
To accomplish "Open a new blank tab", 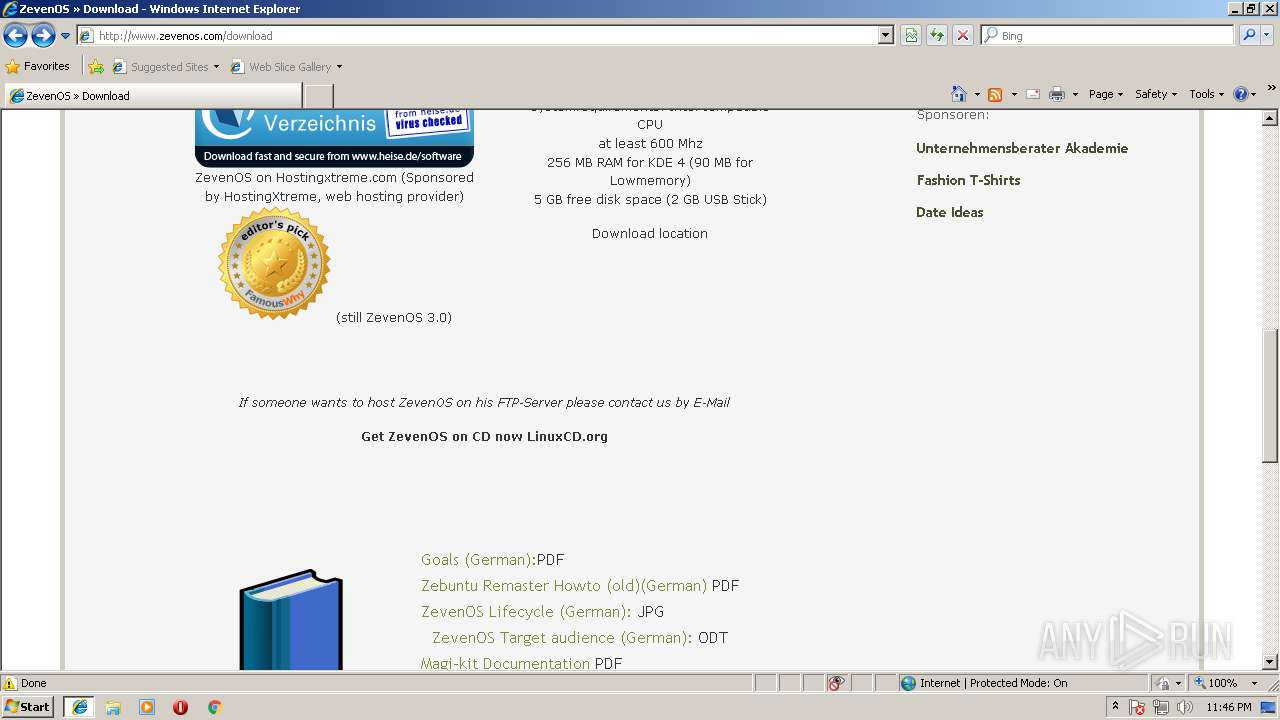I will [x=318, y=96].
